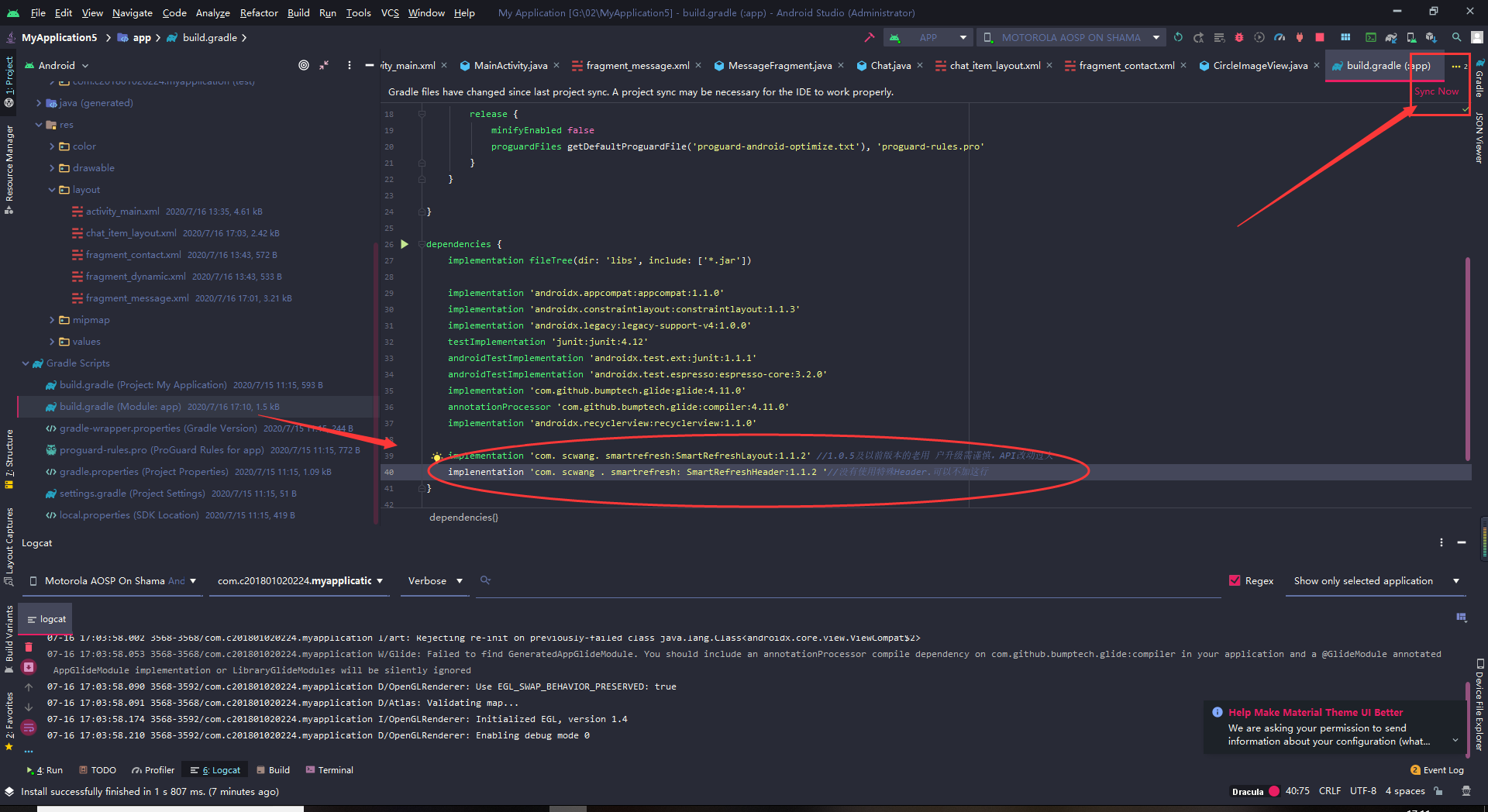Viewport: 1488px width, 812px height.
Task: Open the Verbose log level dropdown
Action: (x=435, y=580)
